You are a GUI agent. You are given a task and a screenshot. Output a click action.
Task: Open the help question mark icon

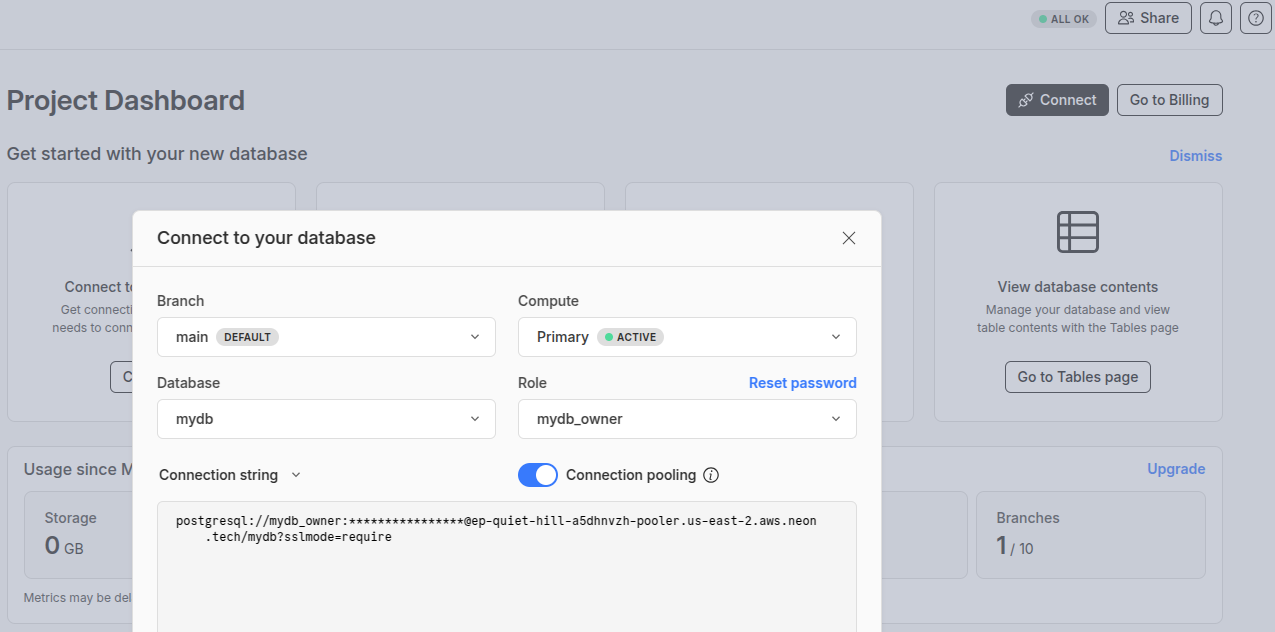1256,18
